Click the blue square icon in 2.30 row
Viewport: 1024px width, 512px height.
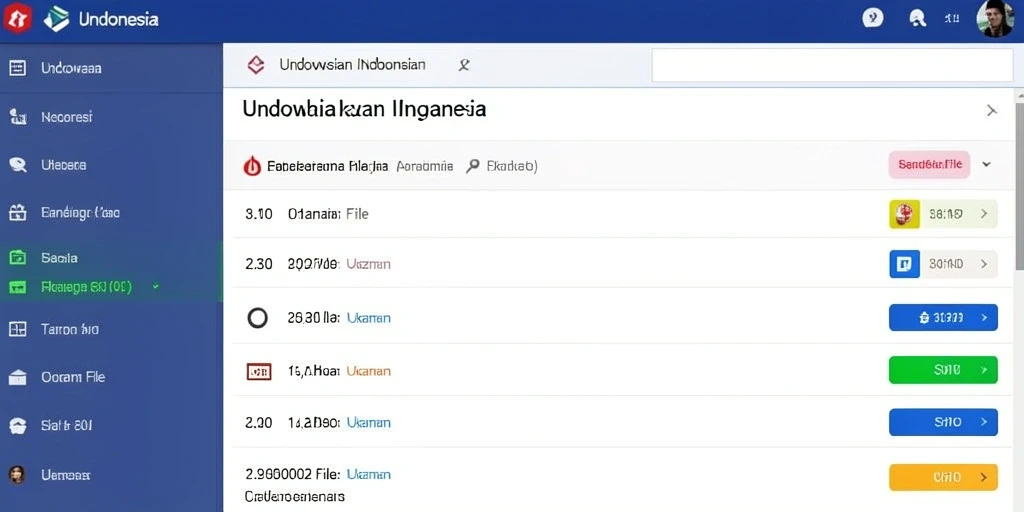[904, 264]
